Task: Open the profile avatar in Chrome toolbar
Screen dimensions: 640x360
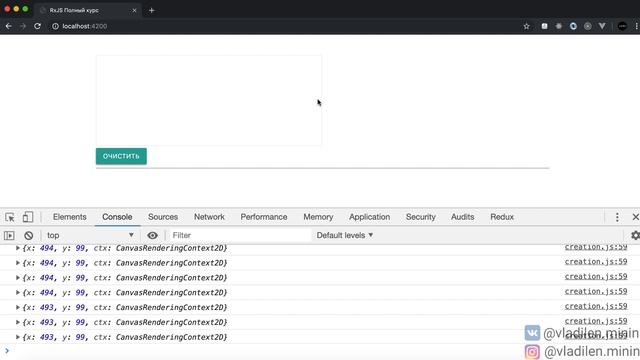Action: [622, 26]
